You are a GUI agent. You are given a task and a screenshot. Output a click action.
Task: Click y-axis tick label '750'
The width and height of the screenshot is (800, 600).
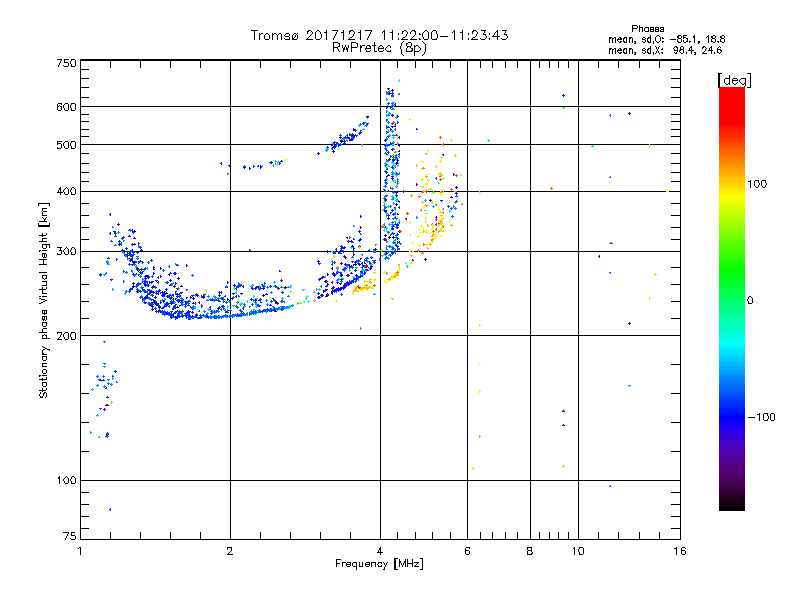(66, 63)
